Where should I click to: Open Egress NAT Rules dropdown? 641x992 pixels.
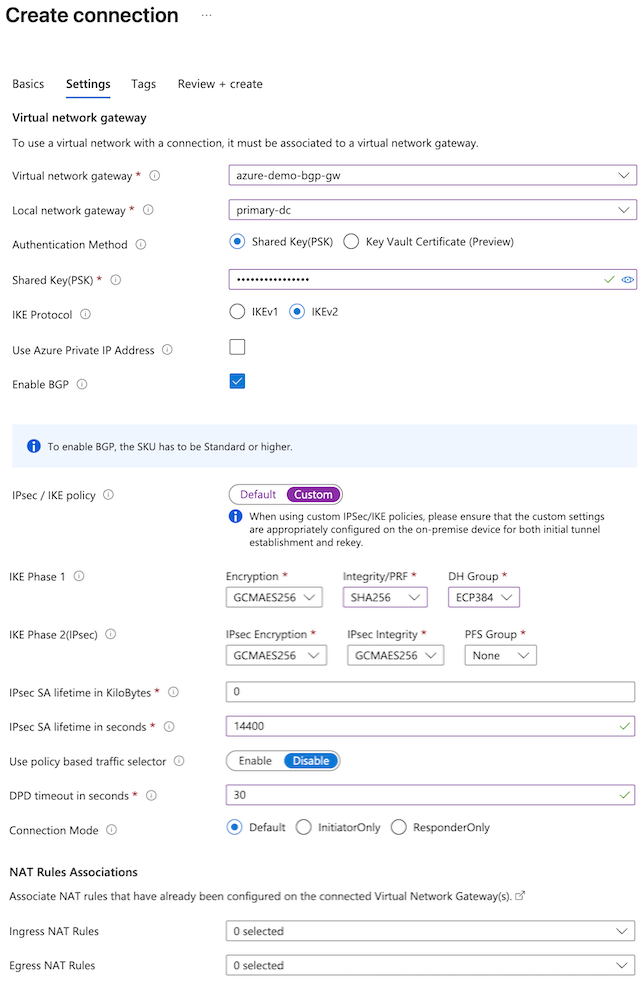[430, 965]
